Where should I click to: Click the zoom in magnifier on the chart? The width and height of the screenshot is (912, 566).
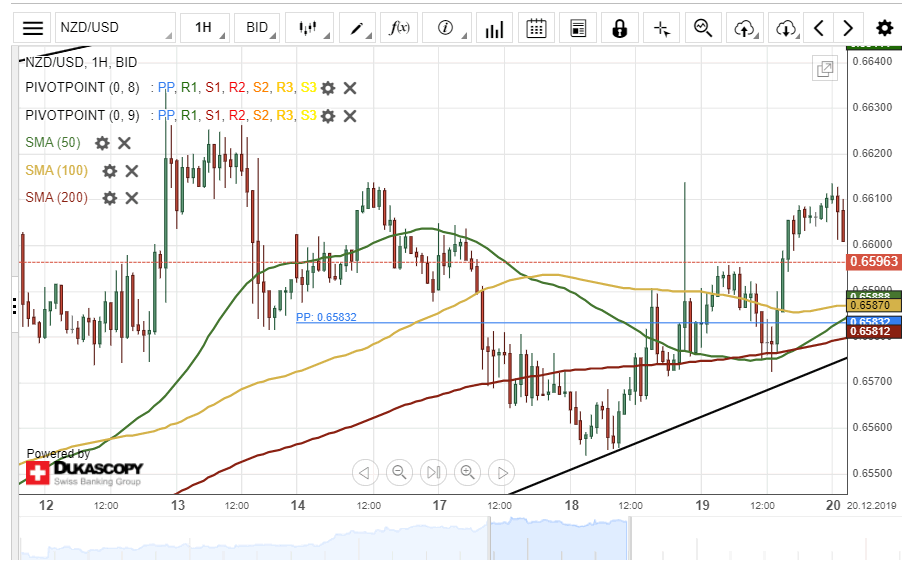pyautogui.click(x=467, y=472)
